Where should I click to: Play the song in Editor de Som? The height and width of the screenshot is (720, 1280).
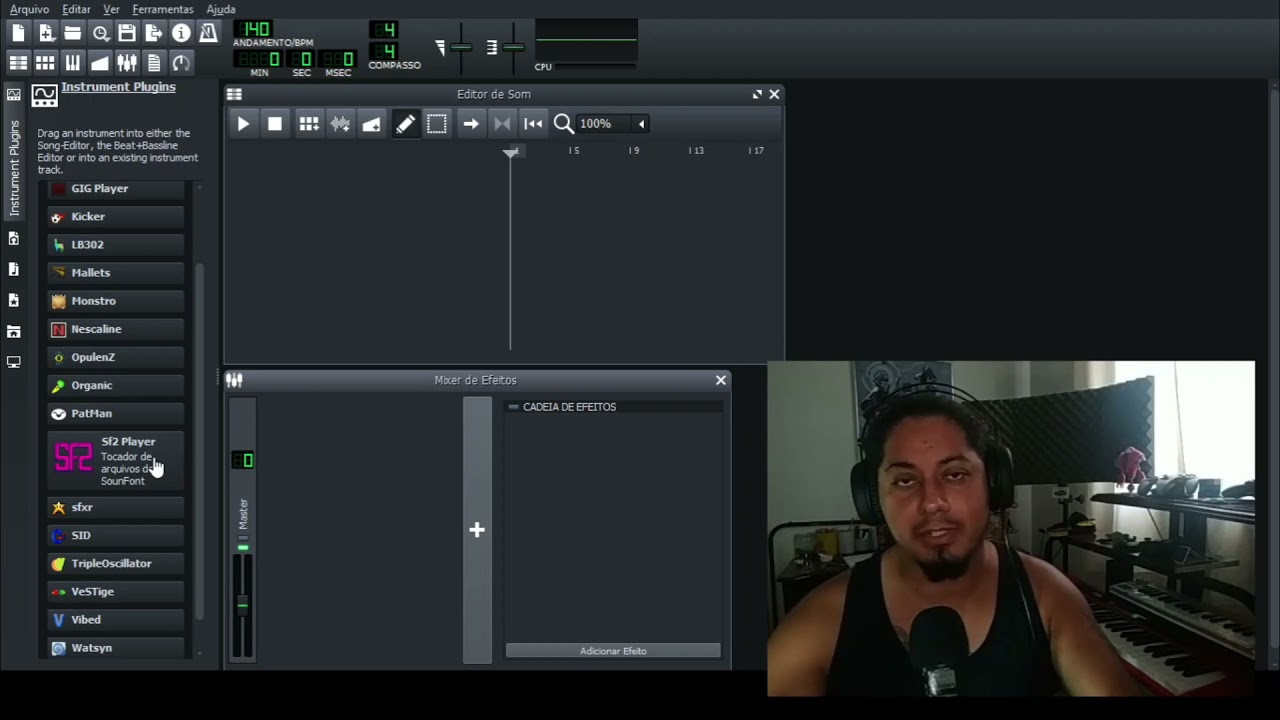point(243,124)
